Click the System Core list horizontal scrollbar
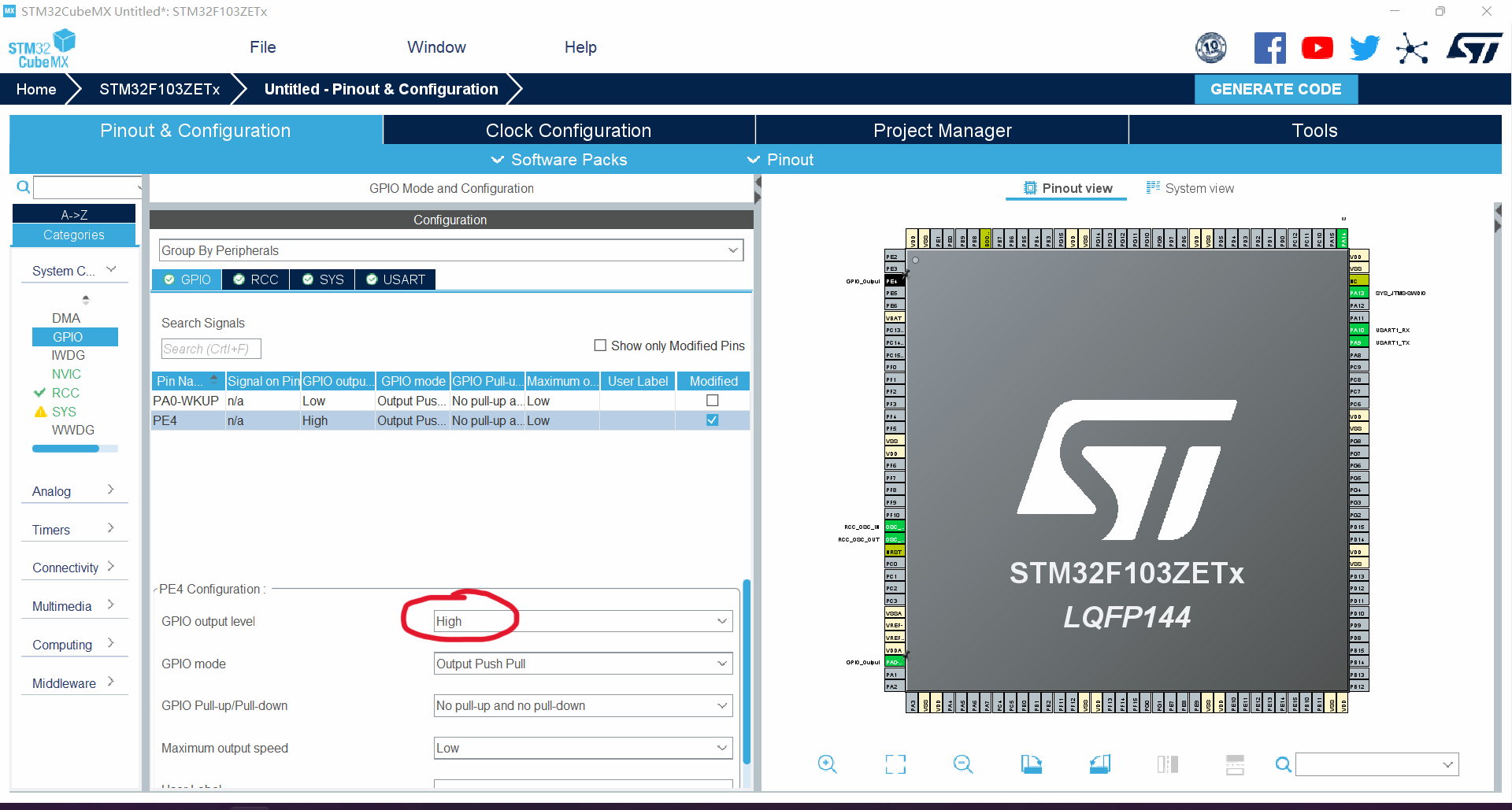Screen dimensions: 1512x810 tap(66, 449)
